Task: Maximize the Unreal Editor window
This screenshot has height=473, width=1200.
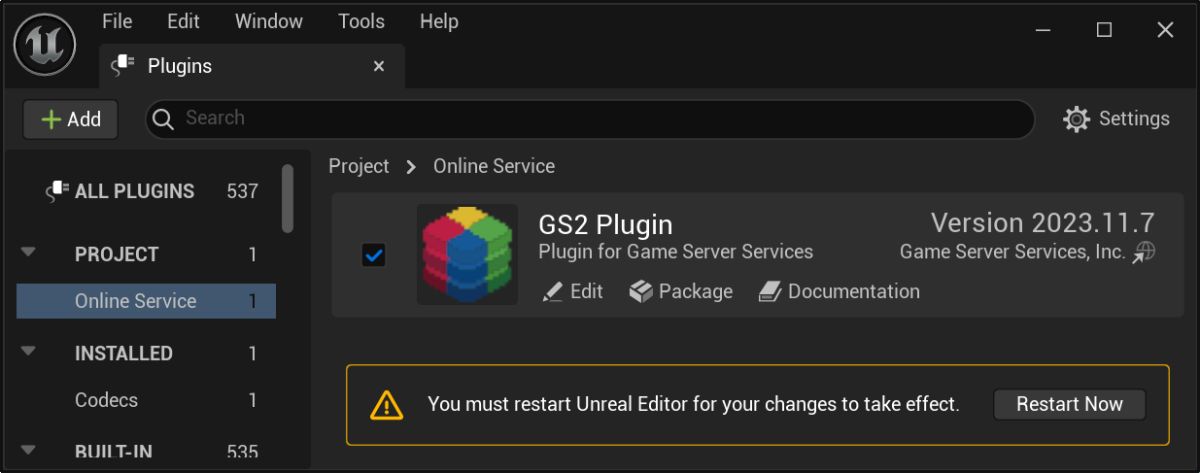Action: coord(1104,30)
